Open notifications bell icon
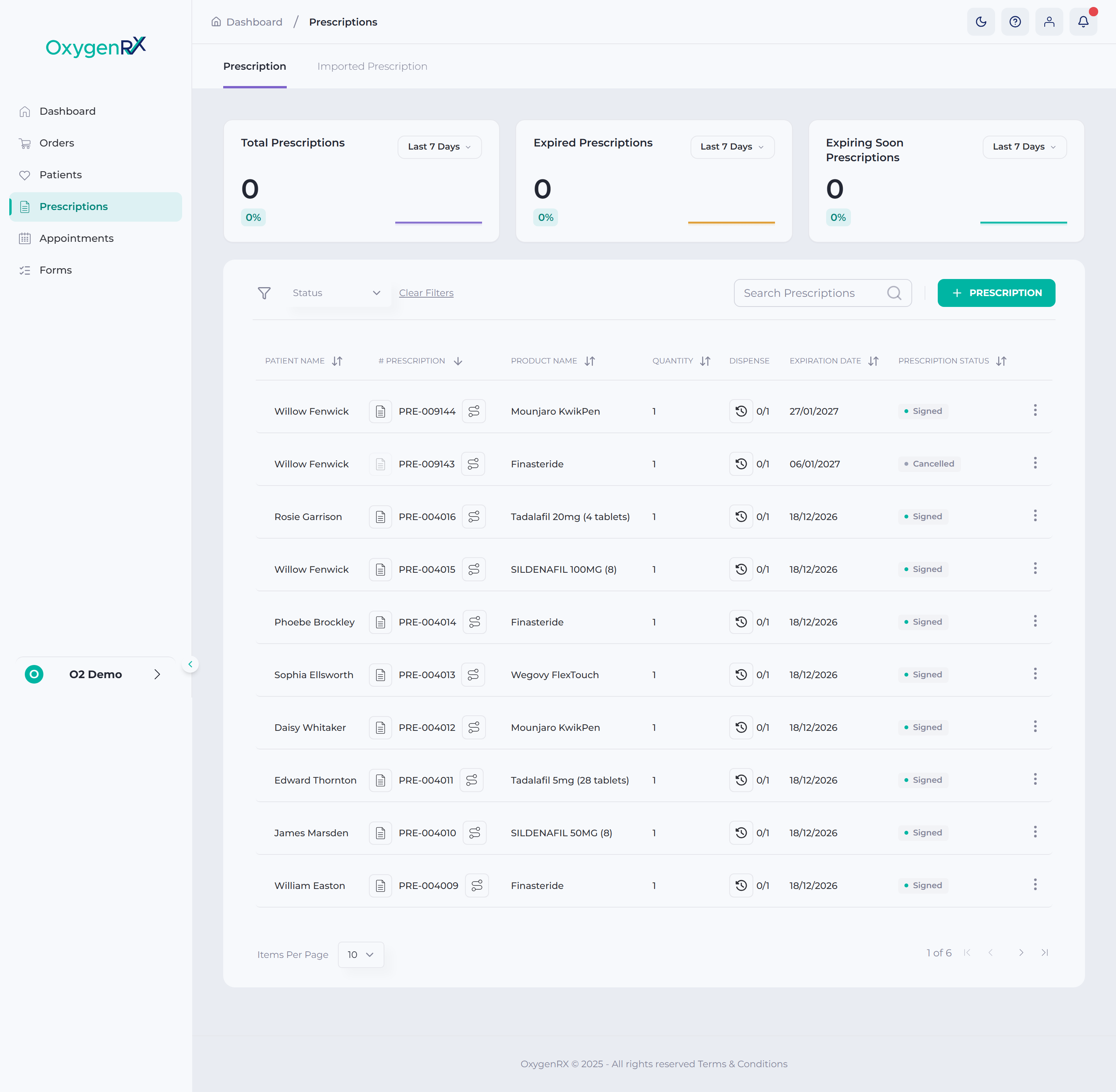1116x1092 pixels. pos(1083,22)
